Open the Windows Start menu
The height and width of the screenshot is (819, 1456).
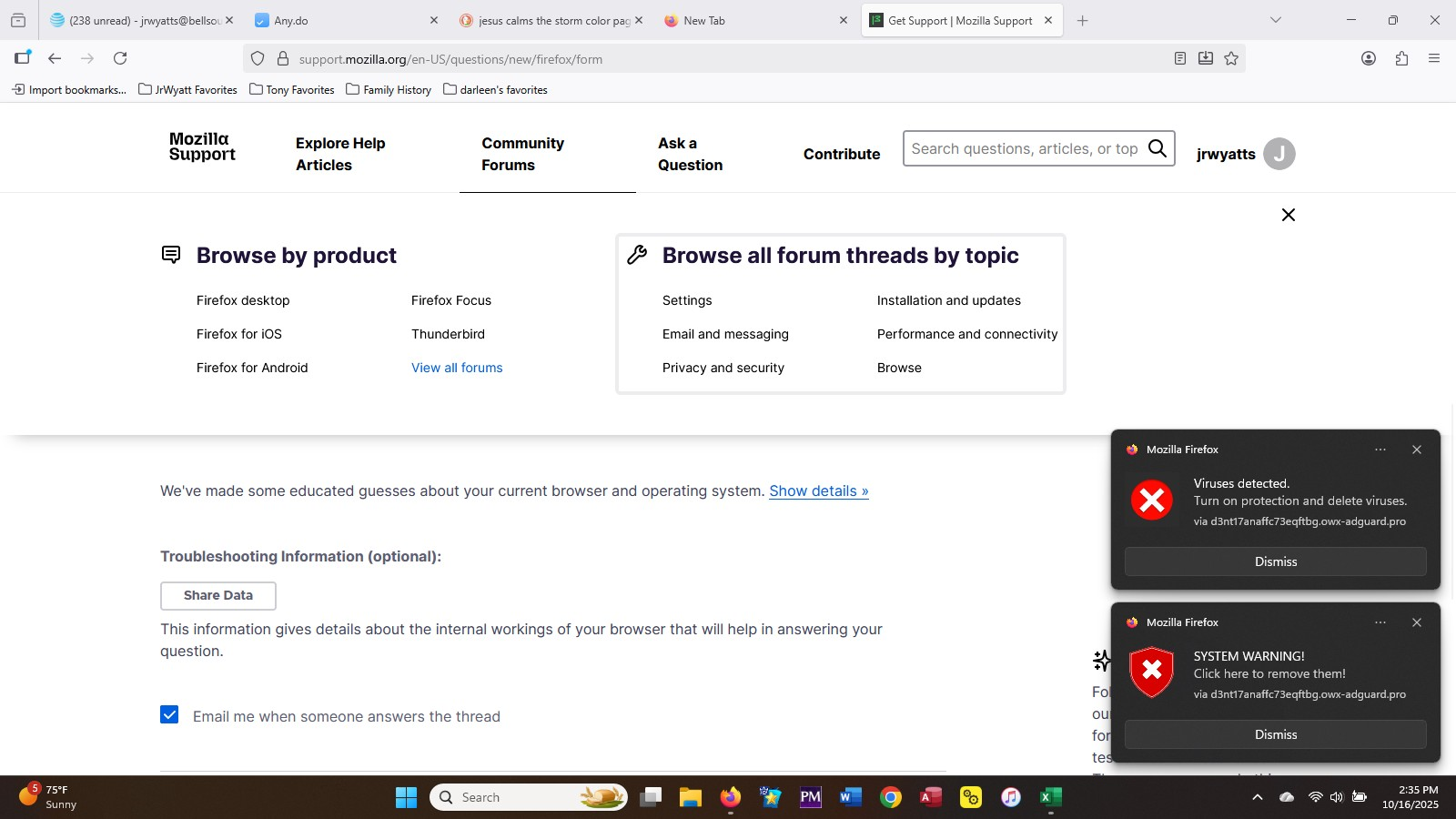click(406, 797)
